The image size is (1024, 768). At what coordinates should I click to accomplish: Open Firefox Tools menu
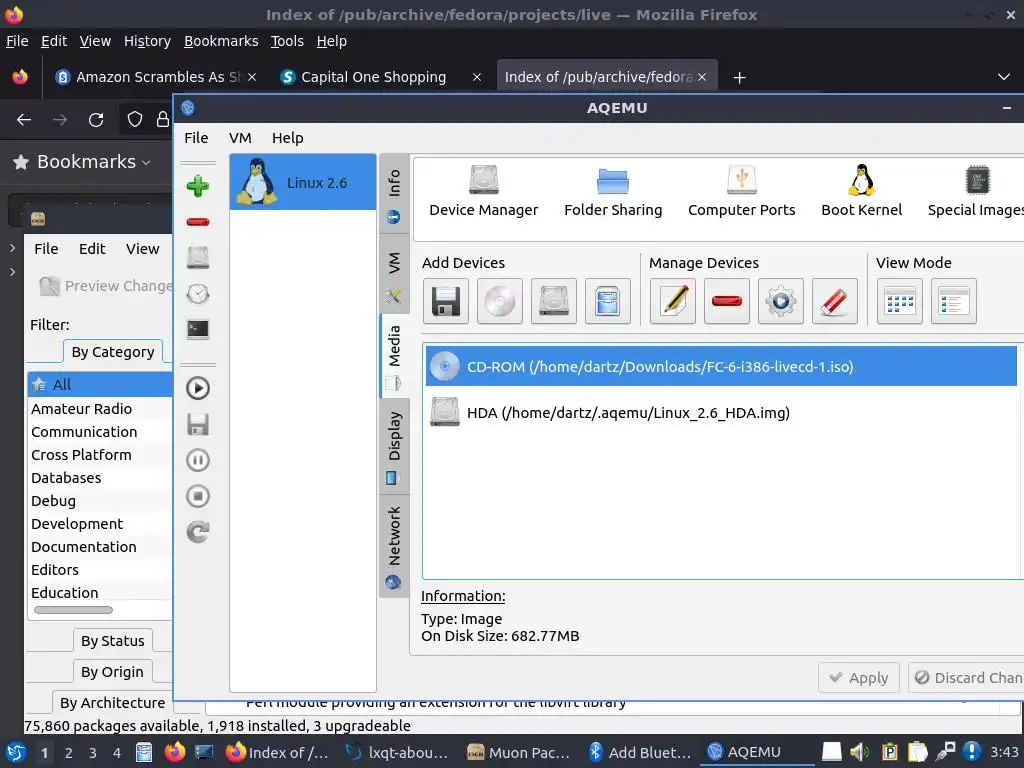tap(287, 41)
